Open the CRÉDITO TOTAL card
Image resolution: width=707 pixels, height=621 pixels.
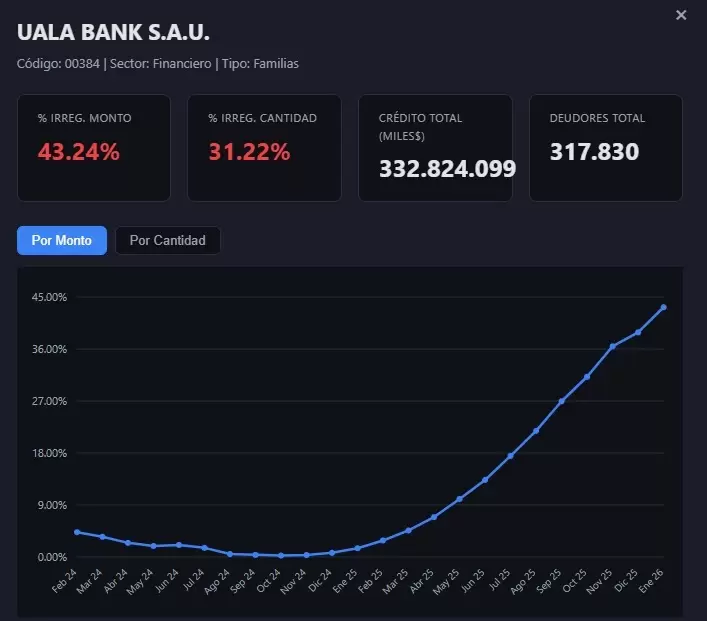(x=435, y=148)
